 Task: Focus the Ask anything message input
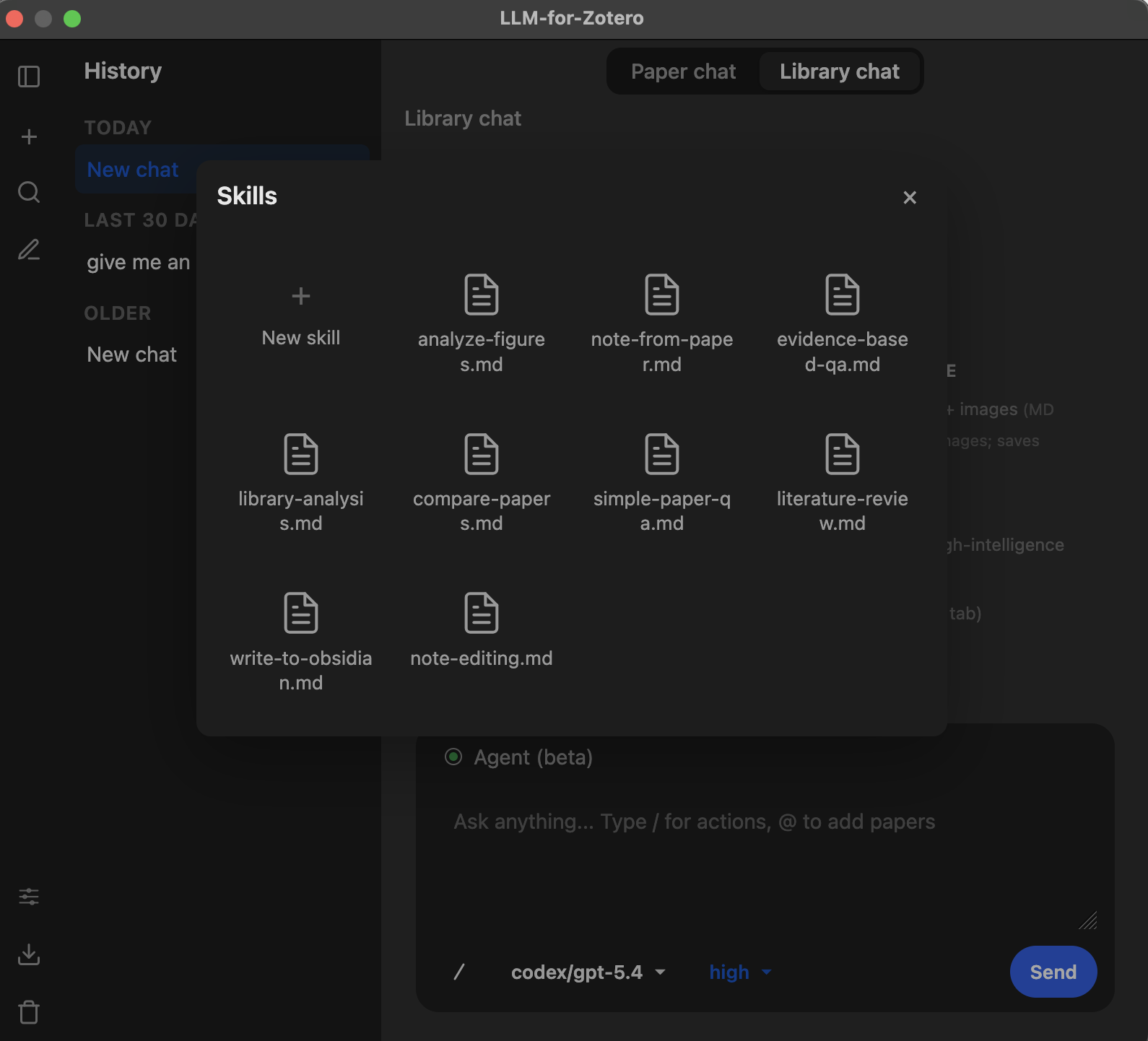(x=765, y=859)
